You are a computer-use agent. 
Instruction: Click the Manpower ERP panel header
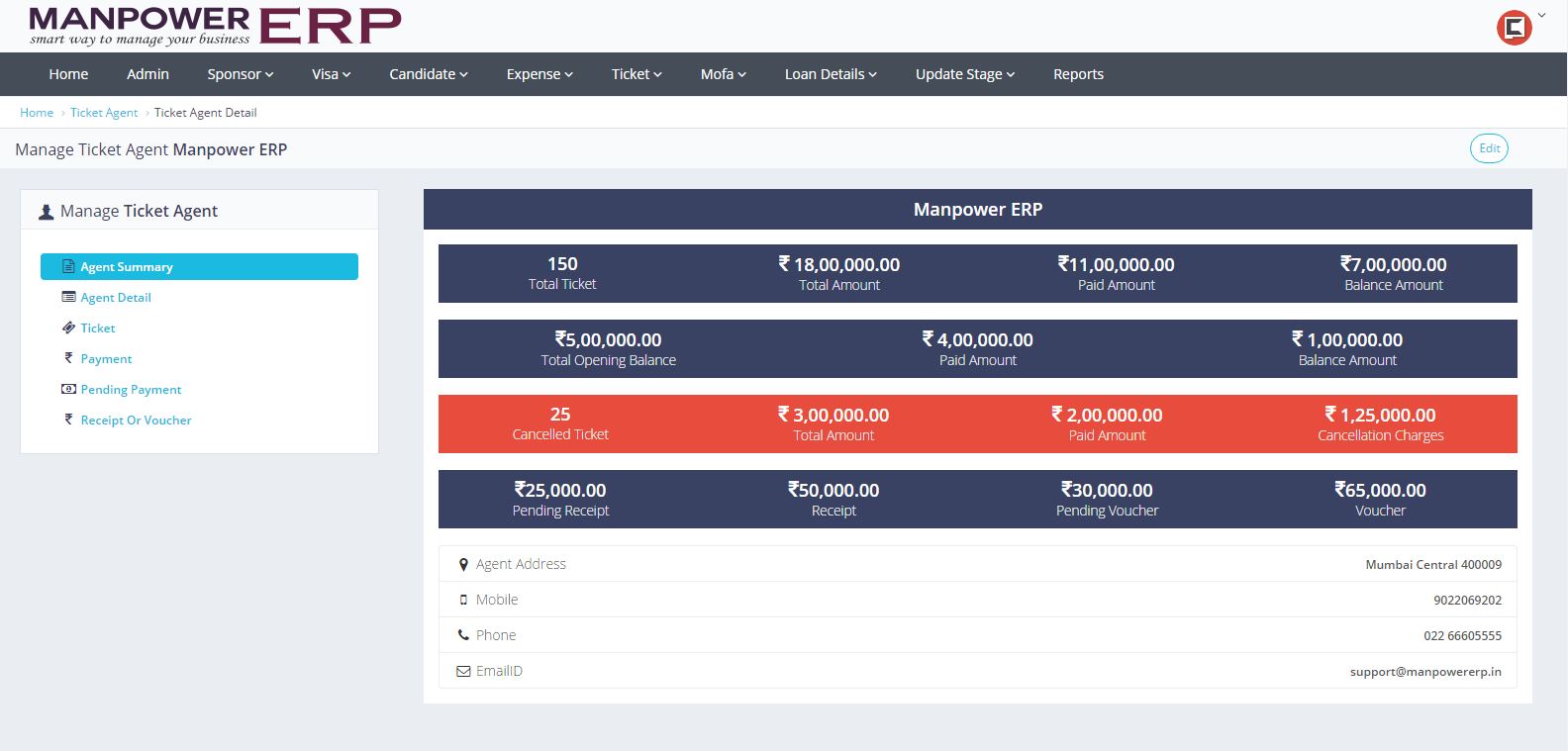pyautogui.click(x=978, y=210)
